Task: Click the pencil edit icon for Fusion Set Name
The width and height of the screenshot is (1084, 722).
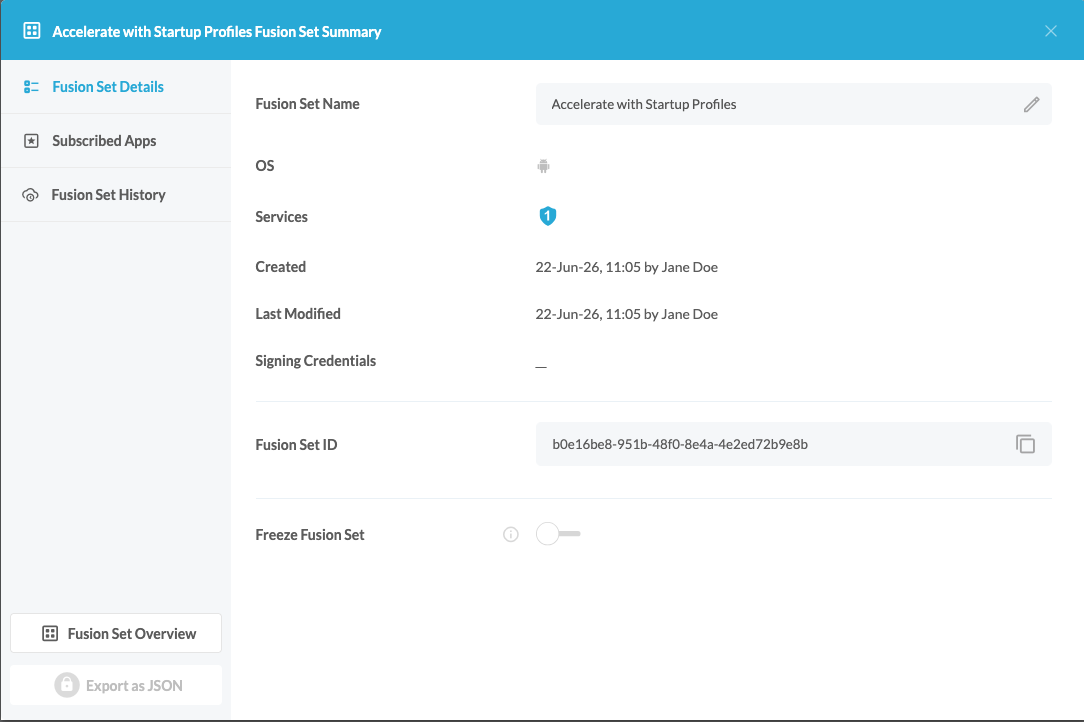Action: pyautogui.click(x=1031, y=104)
